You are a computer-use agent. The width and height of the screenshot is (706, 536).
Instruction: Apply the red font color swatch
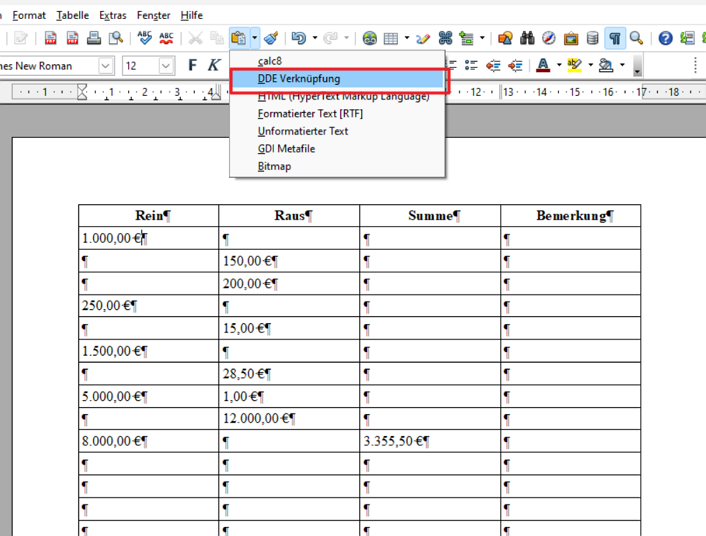[543, 66]
